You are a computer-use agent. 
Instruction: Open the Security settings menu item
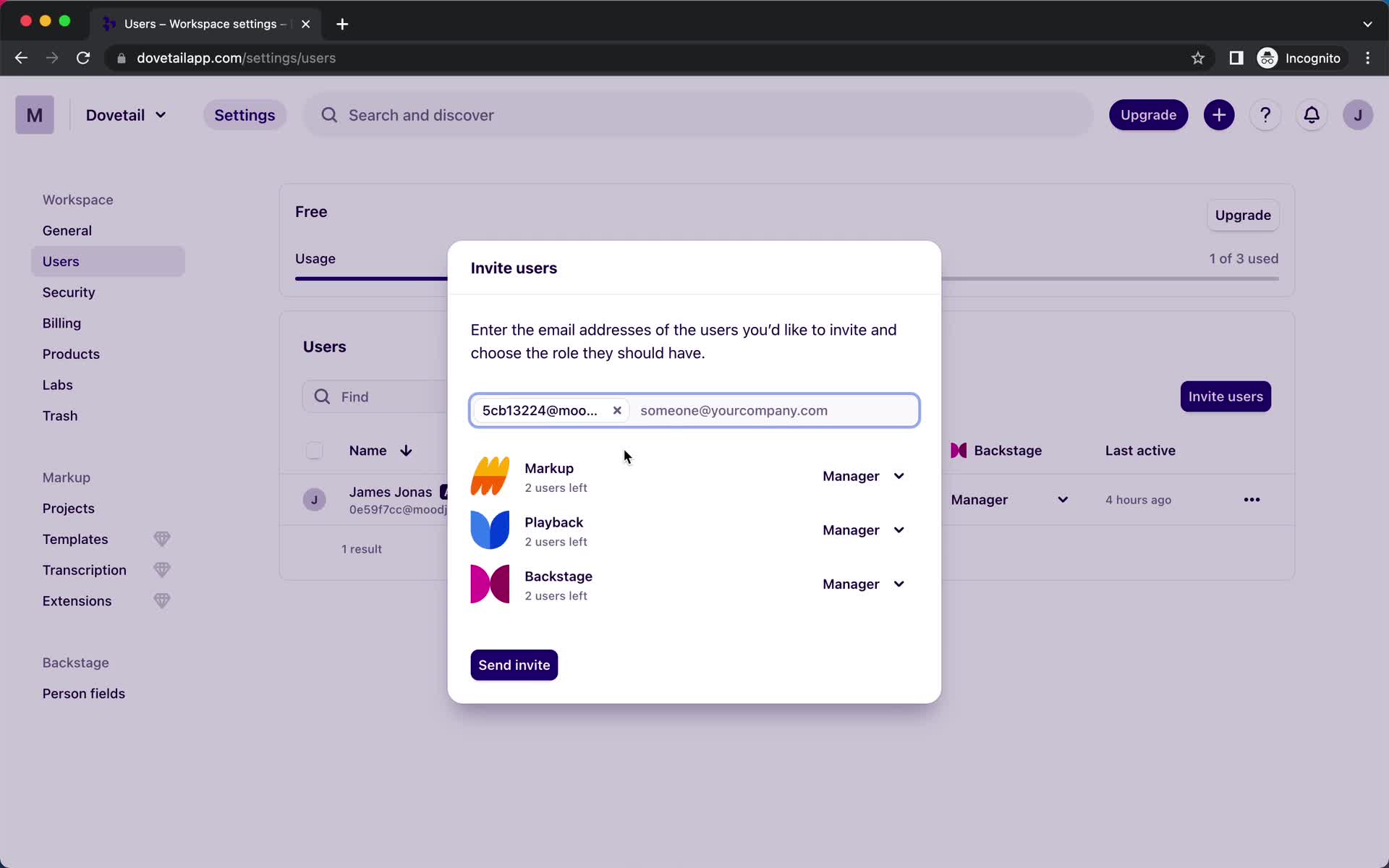(x=68, y=291)
